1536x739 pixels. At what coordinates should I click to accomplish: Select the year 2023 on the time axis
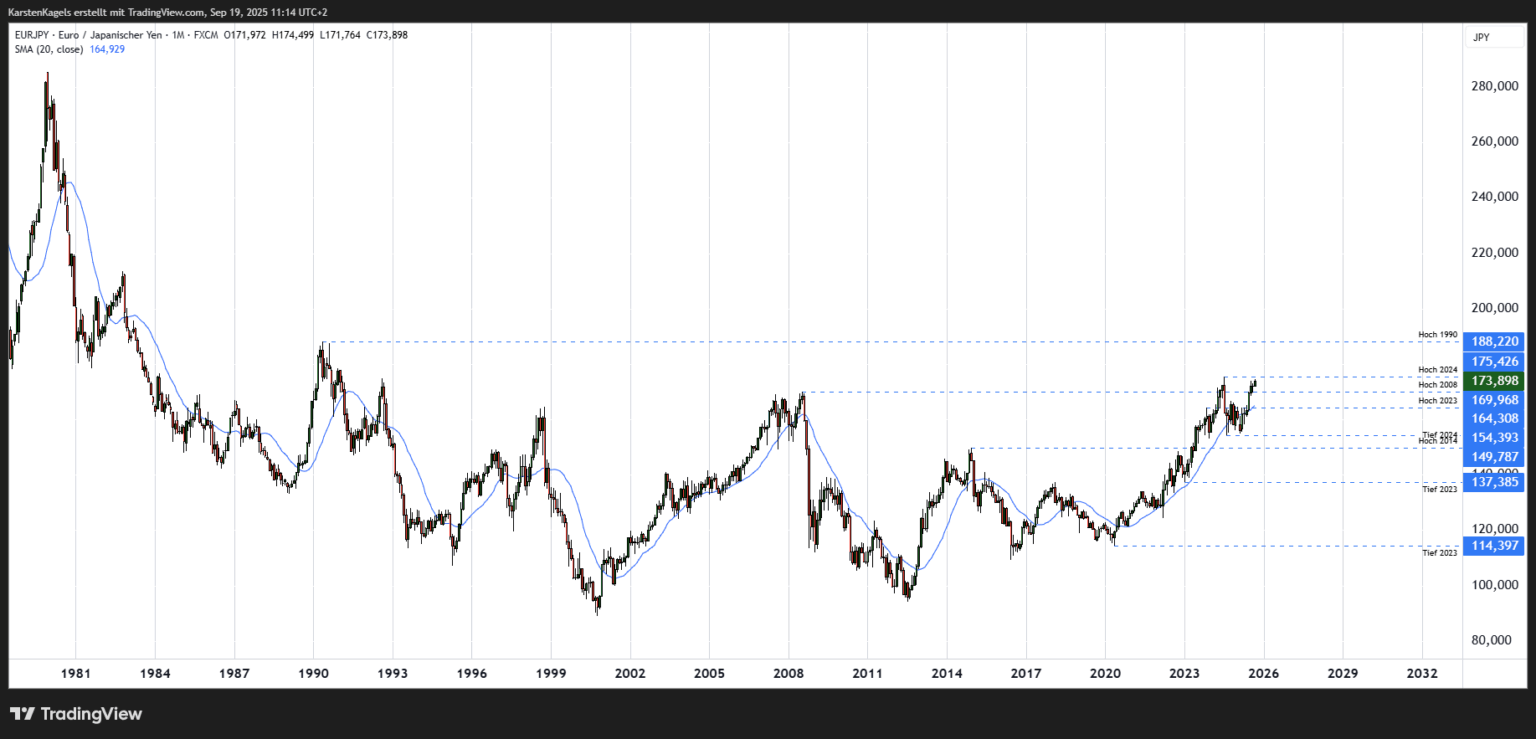(1184, 674)
